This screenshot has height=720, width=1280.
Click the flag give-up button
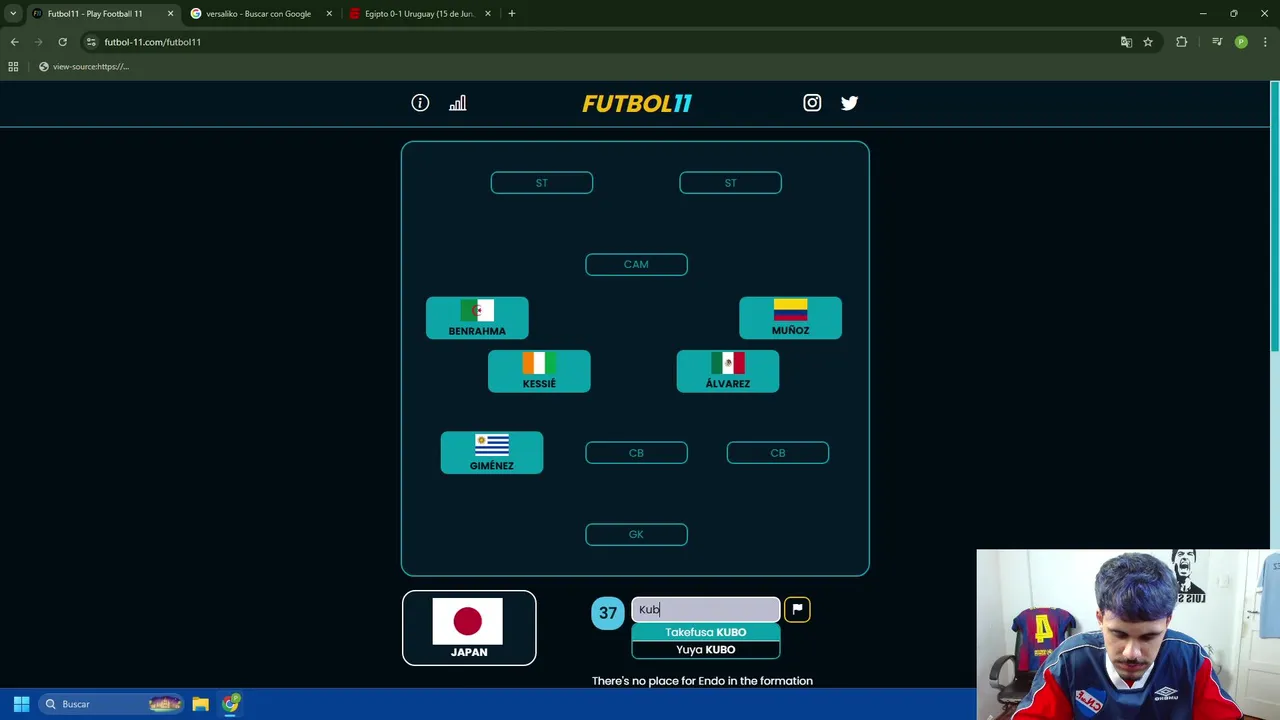point(797,609)
